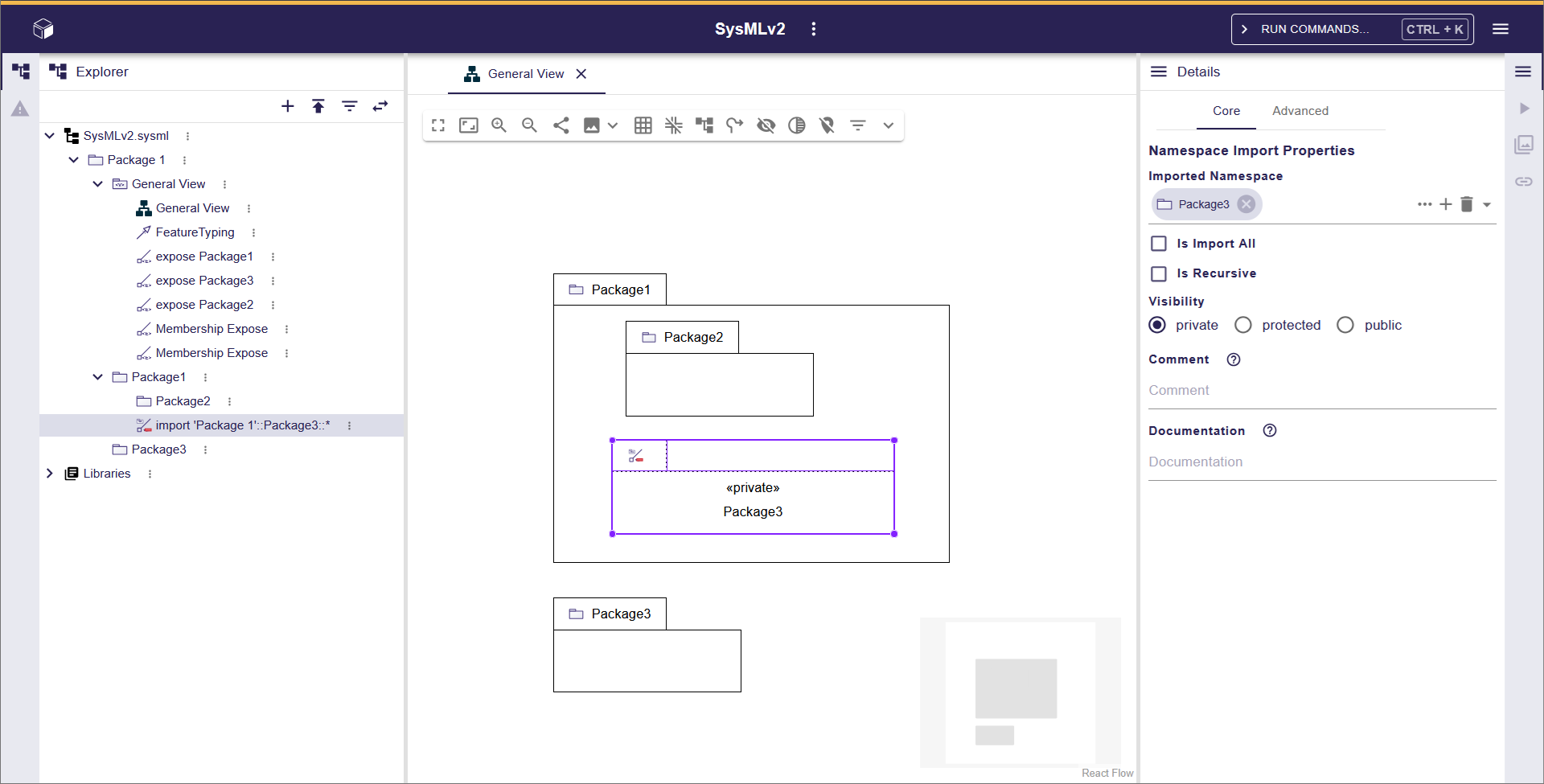
Task: Zoom out of the diagram
Action: tap(529, 125)
